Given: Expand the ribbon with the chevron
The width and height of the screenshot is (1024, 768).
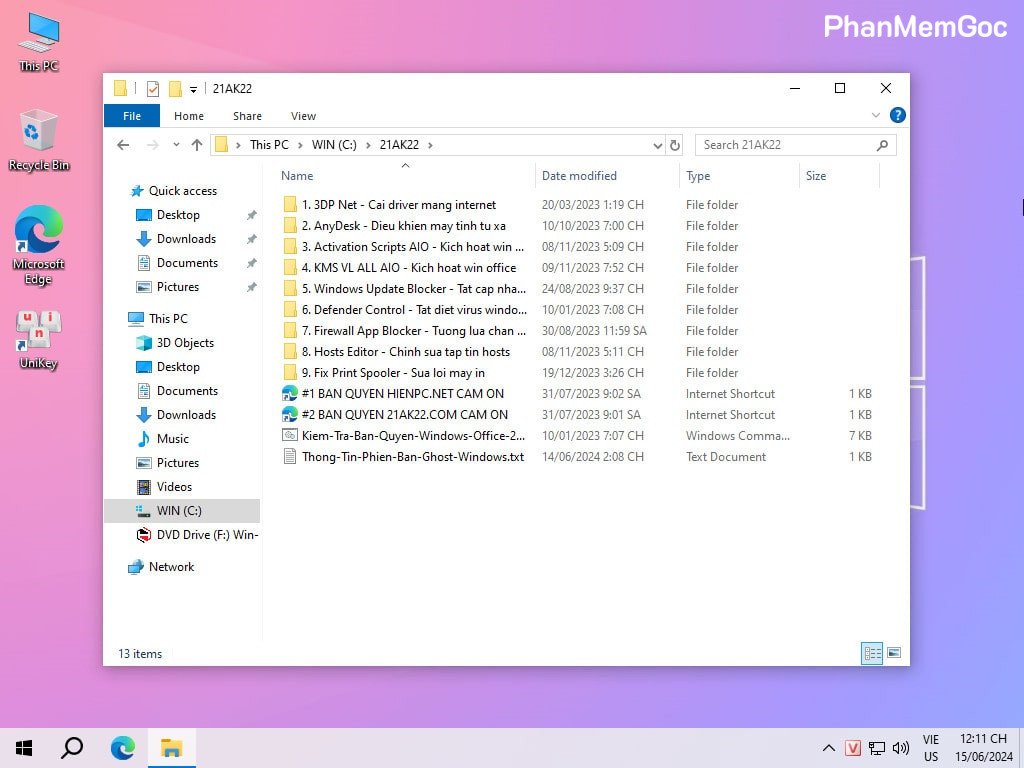Looking at the screenshot, I should [x=877, y=116].
